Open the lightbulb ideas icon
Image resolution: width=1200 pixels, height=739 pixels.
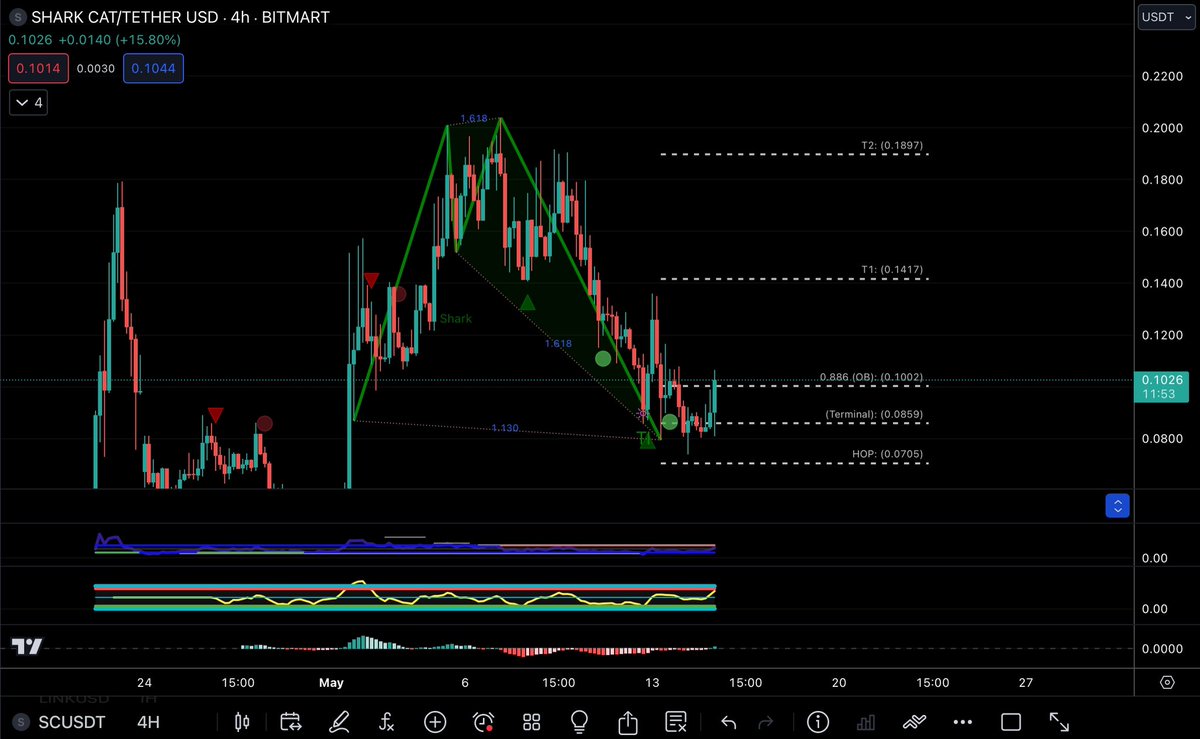click(x=579, y=721)
